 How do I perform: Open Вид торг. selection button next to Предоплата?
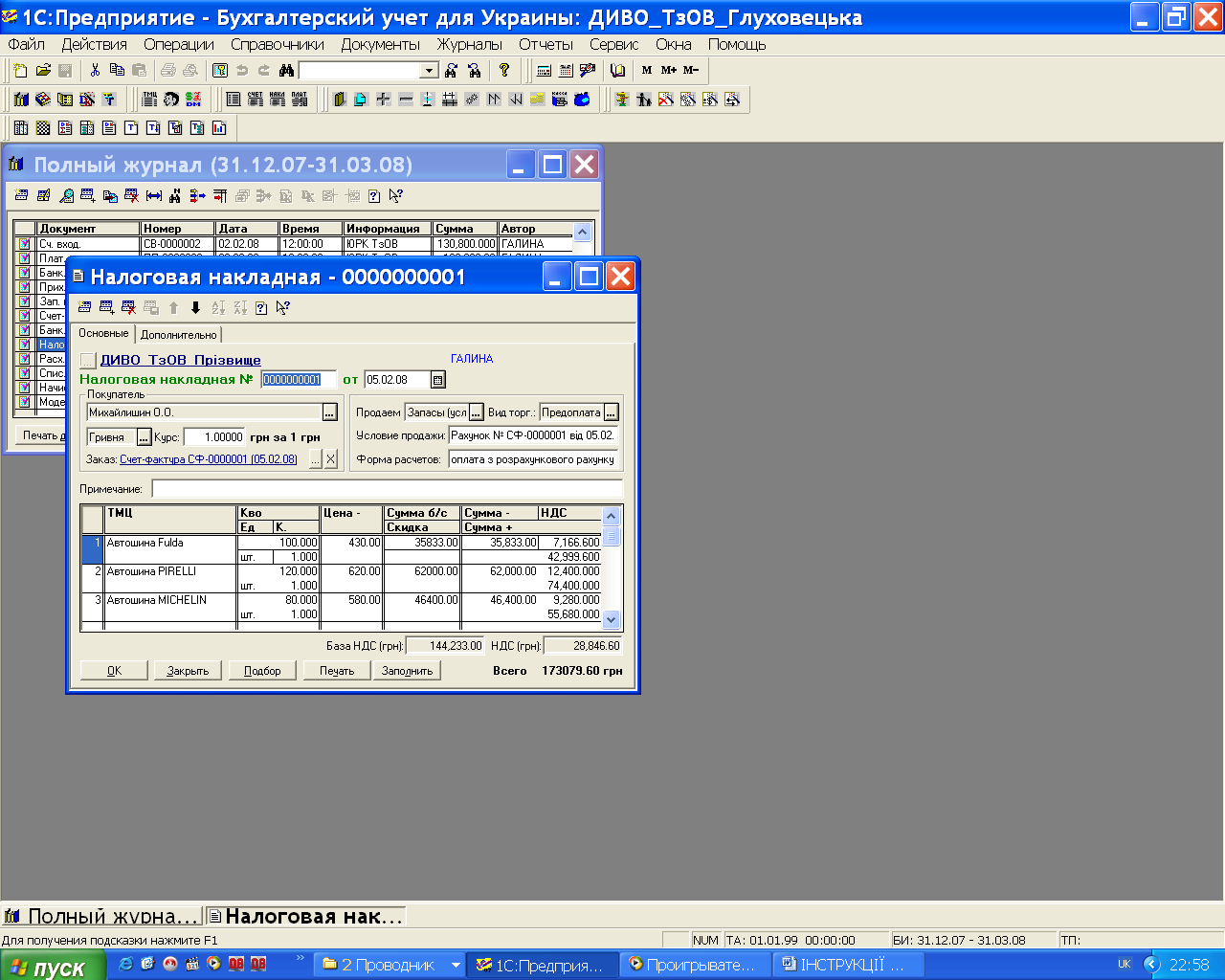click(612, 412)
